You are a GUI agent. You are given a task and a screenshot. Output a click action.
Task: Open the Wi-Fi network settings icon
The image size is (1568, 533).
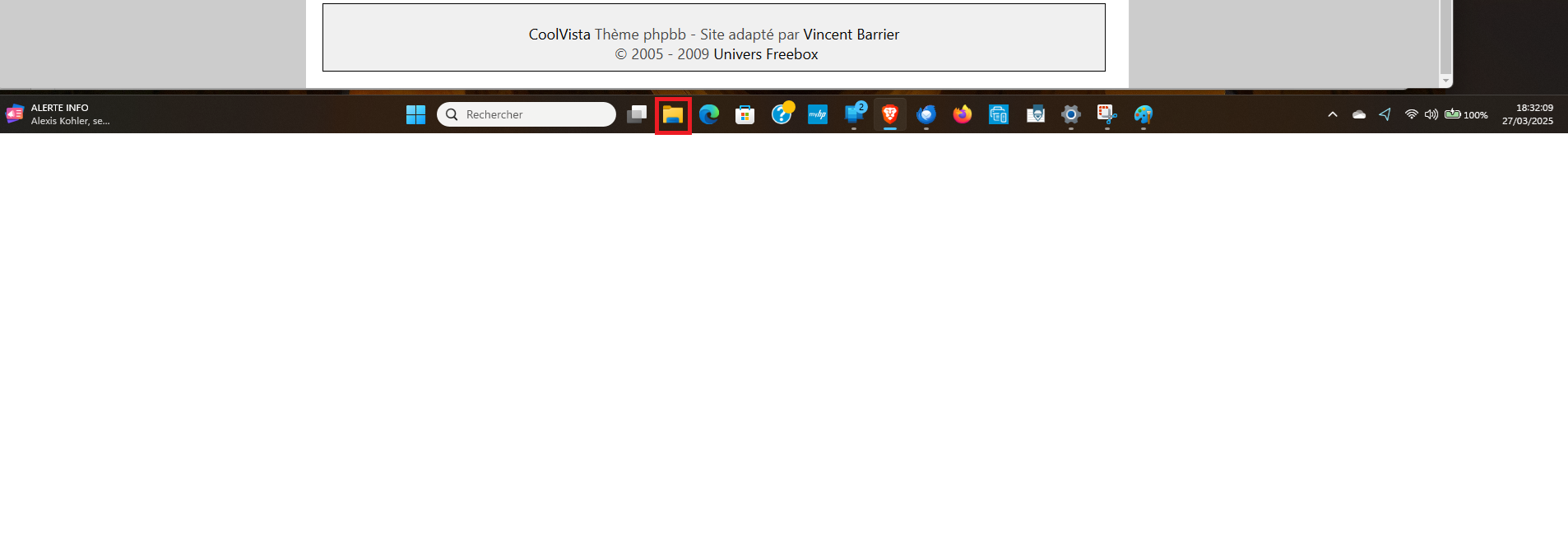click(1412, 114)
